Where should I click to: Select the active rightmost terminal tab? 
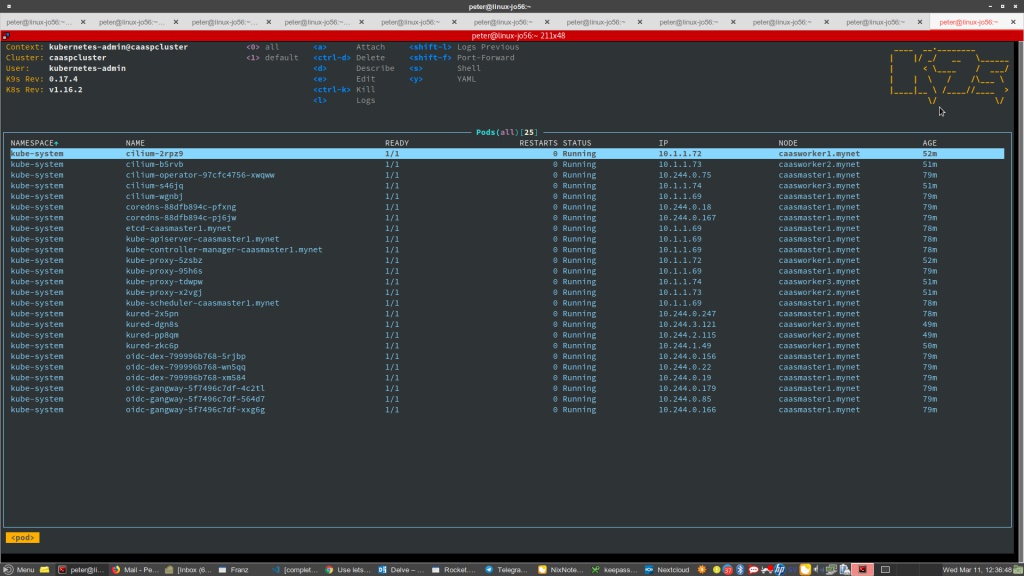pyautogui.click(x=968, y=21)
